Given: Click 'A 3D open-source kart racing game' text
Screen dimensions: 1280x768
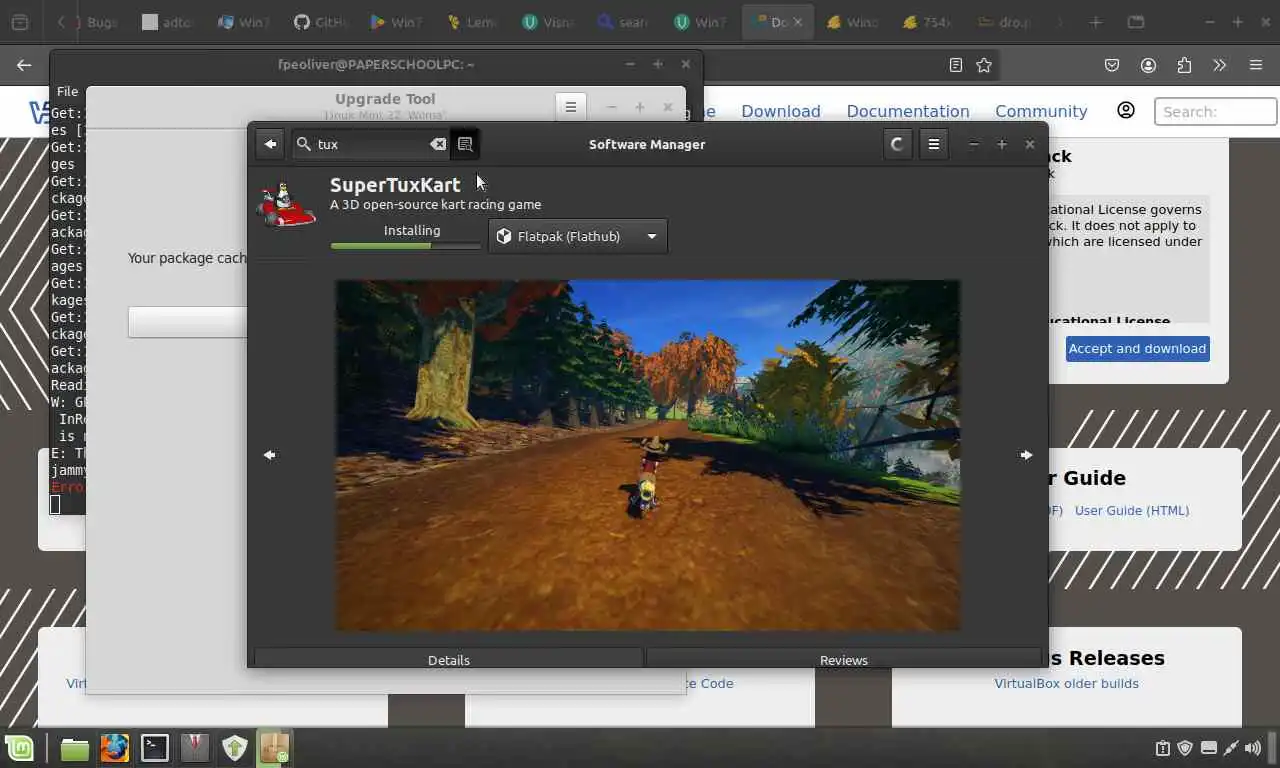Looking at the screenshot, I should (x=435, y=204).
